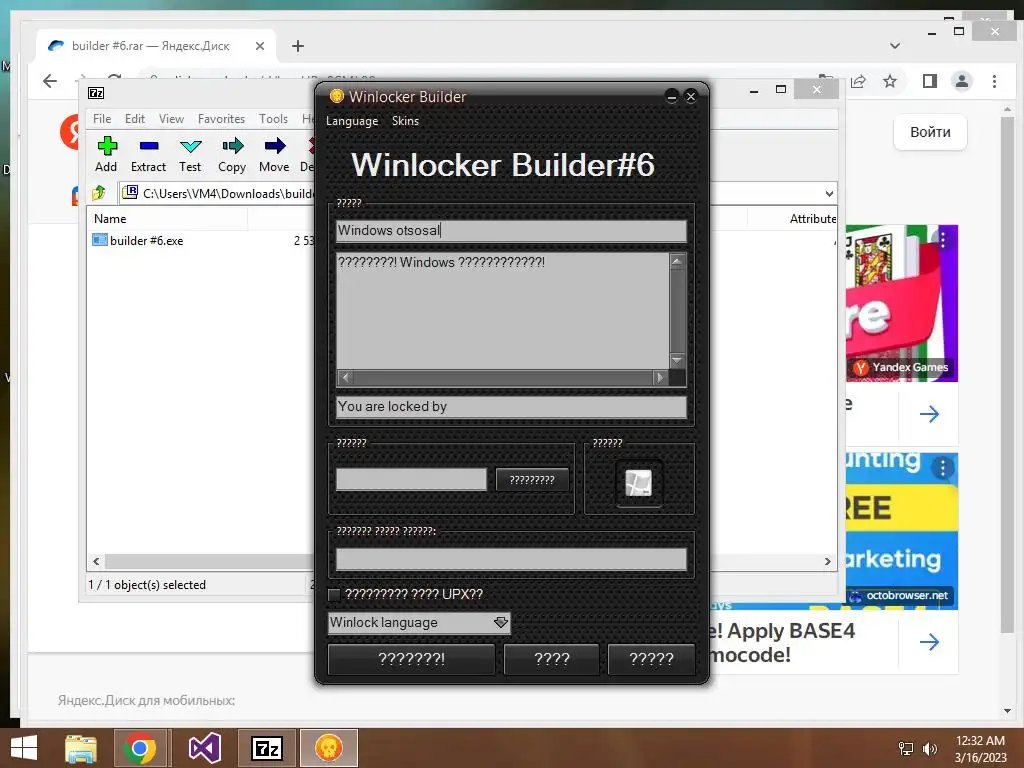Expand 7-Zip address path dropdown
The image size is (1024, 768).
click(x=829, y=193)
